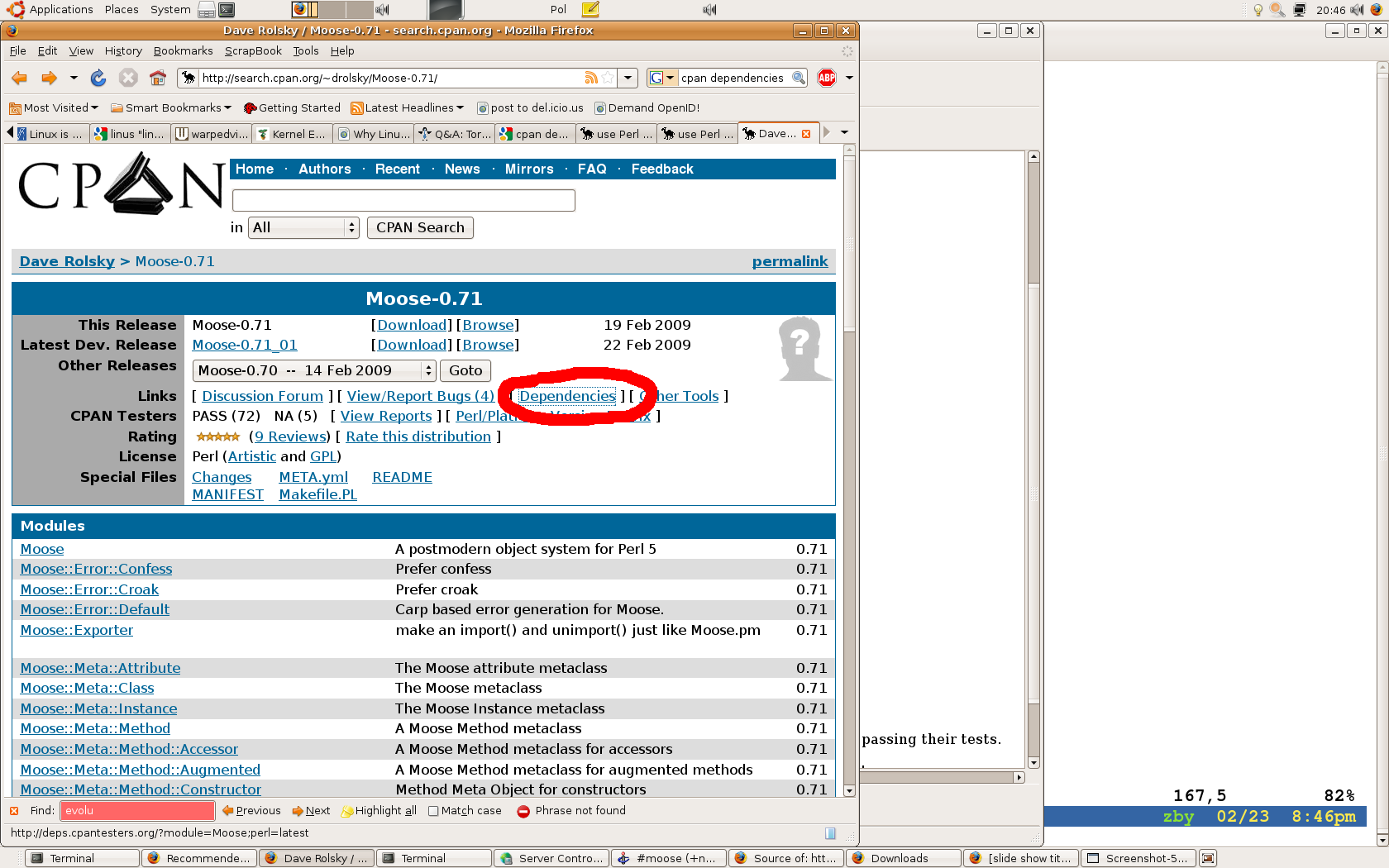Open the 'in All' search scope dropdown

tap(303, 227)
